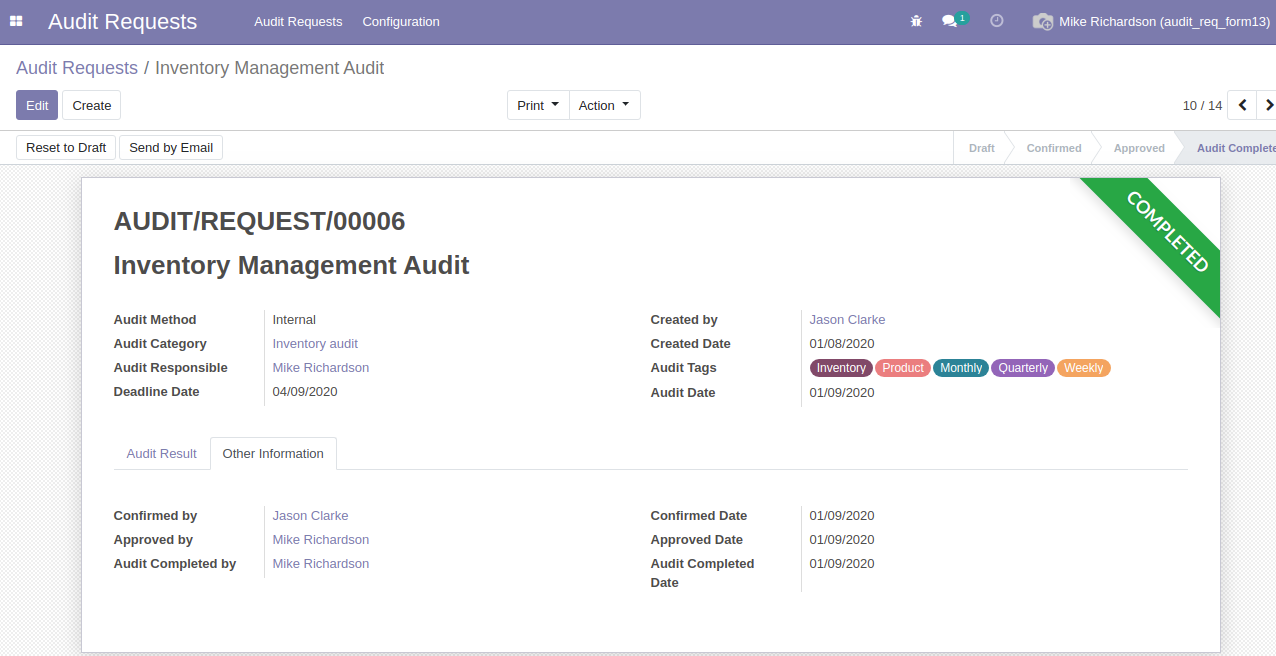Go back to Audit Requests breadcrumb
The image size is (1276, 656).
click(77, 68)
